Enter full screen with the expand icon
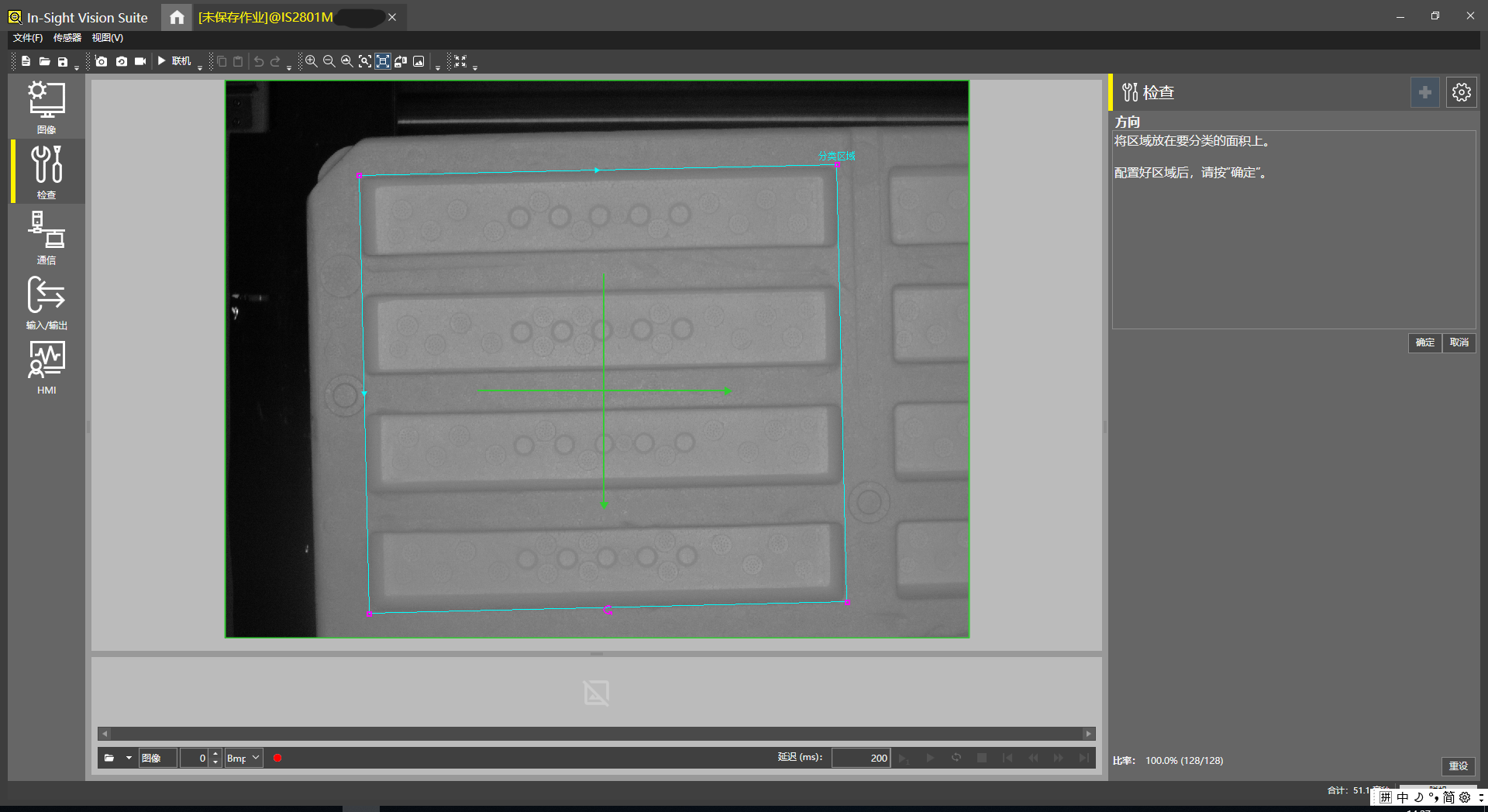The height and width of the screenshot is (812, 1488). (460, 61)
